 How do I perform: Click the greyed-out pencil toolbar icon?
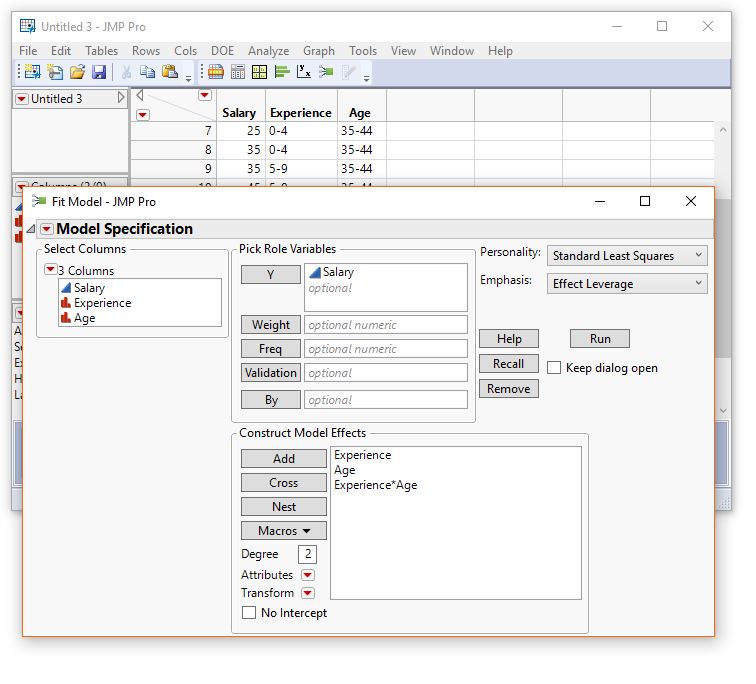point(348,72)
